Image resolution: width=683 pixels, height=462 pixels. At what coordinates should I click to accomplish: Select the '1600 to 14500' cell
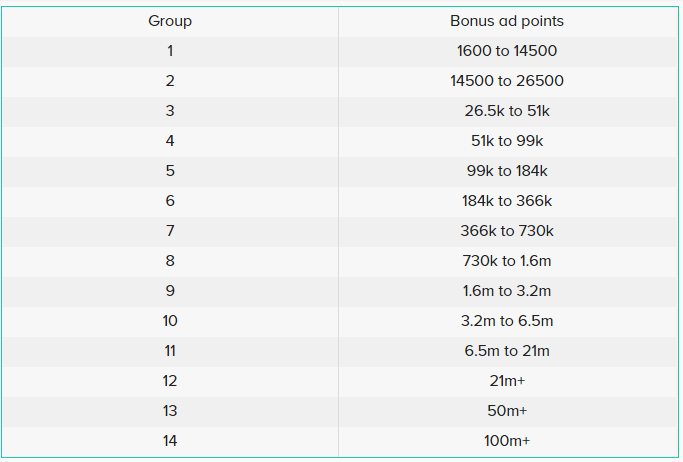[x=507, y=51]
